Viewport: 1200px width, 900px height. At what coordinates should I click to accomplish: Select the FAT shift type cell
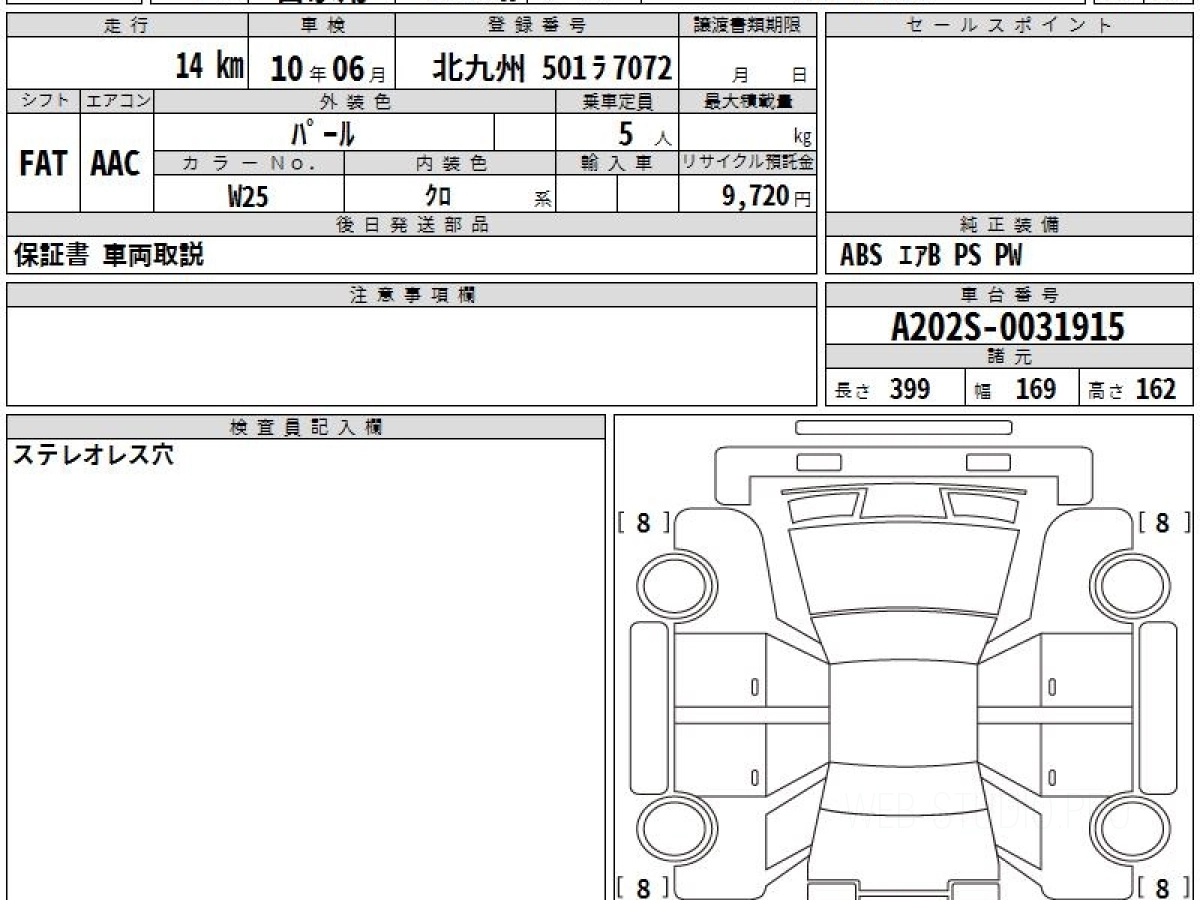tap(43, 163)
